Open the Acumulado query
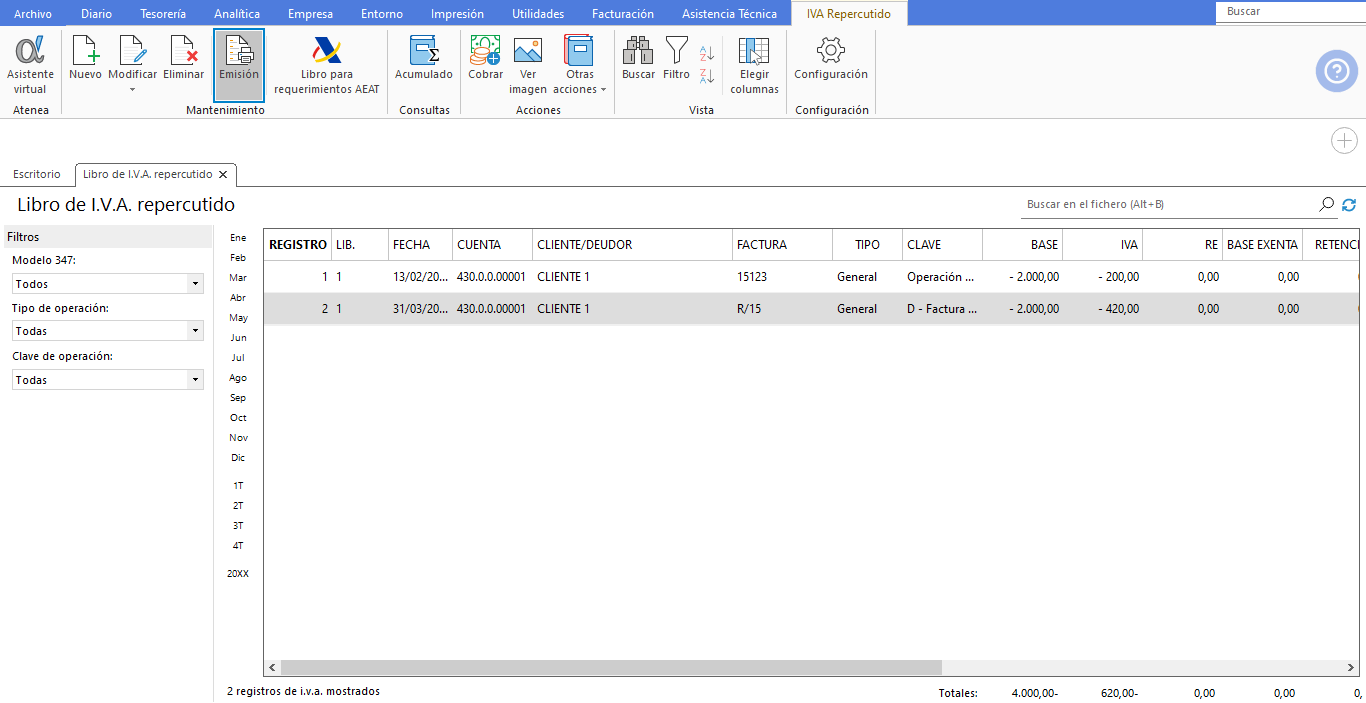This screenshot has height=703, width=1366. point(424,58)
